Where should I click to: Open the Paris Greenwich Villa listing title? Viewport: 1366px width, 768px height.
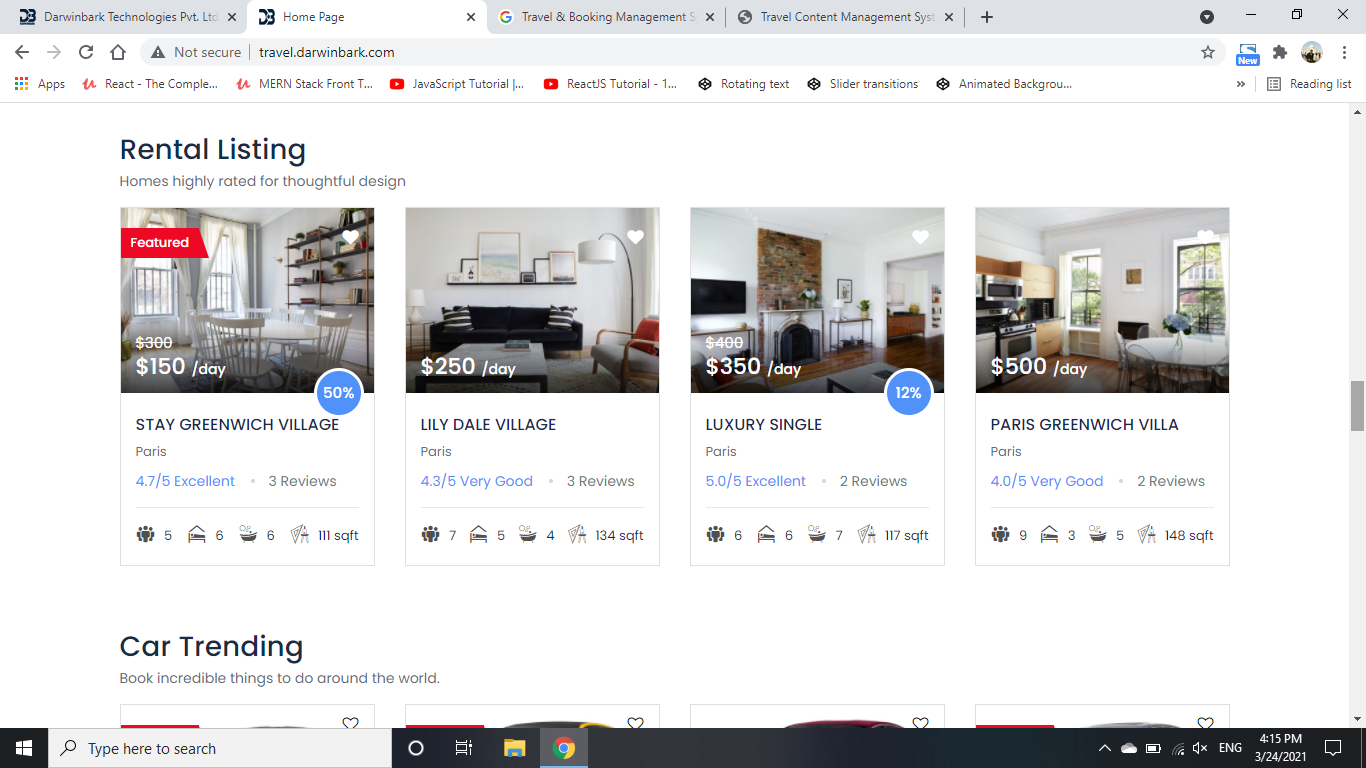pyautogui.click(x=1084, y=425)
